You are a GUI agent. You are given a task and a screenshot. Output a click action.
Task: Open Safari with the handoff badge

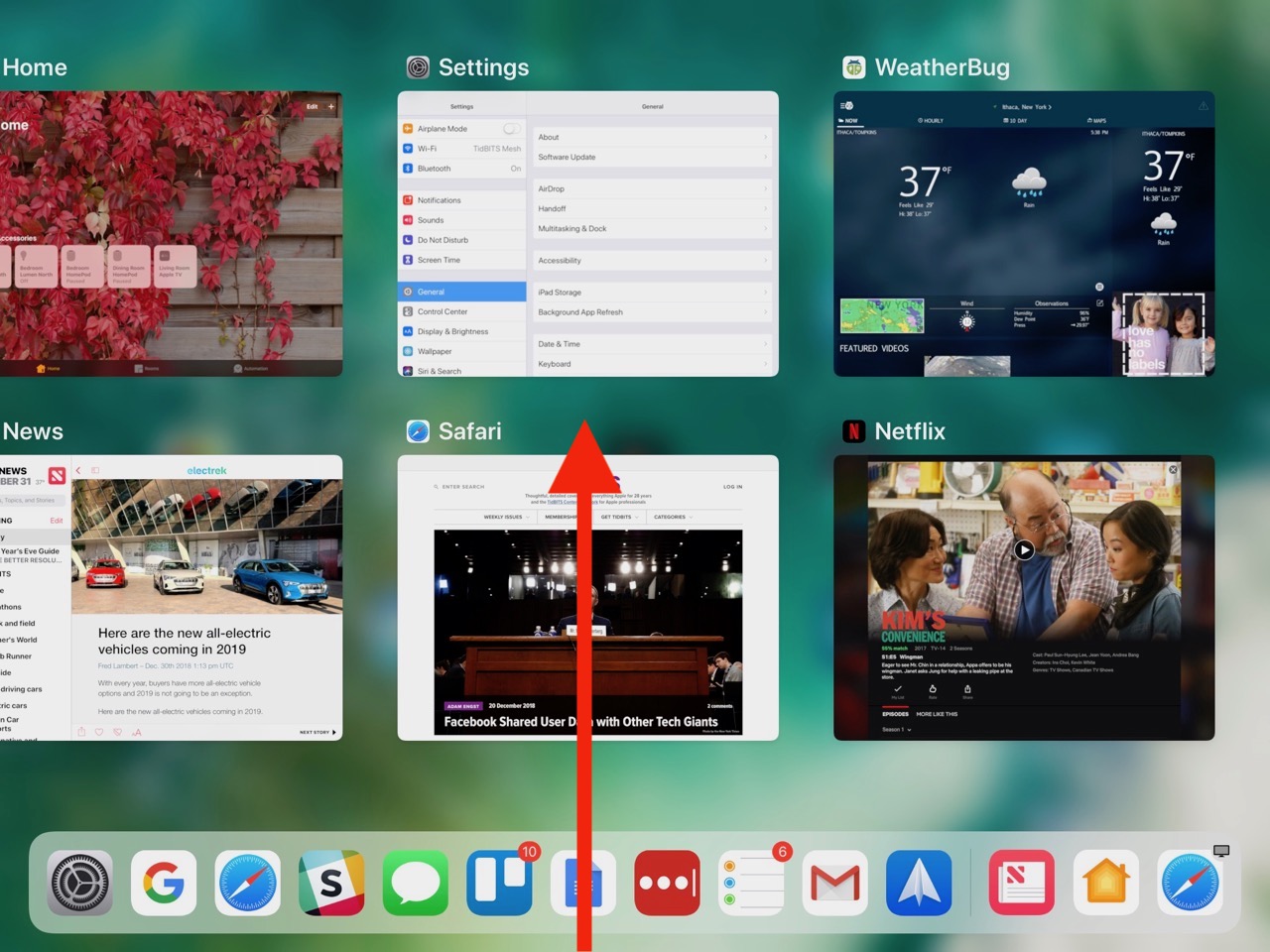pyautogui.click(x=1191, y=883)
